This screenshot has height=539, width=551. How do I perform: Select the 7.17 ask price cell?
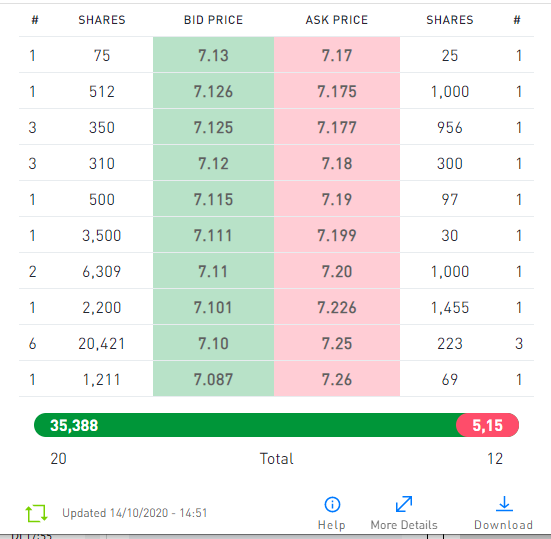coord(337,55)
